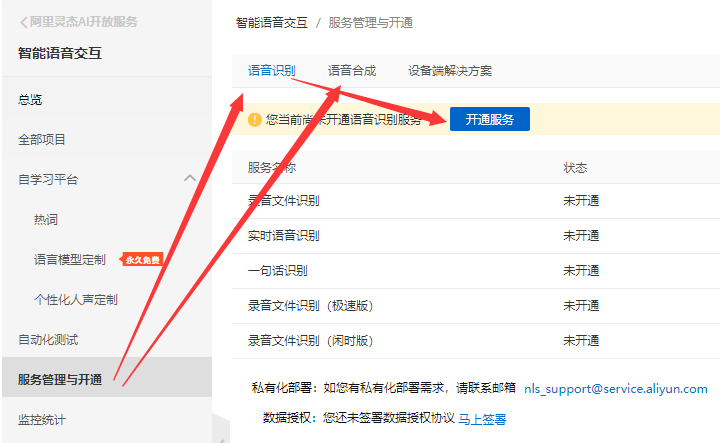Switch to the 设备端解决方案 tab

[450, 71]
